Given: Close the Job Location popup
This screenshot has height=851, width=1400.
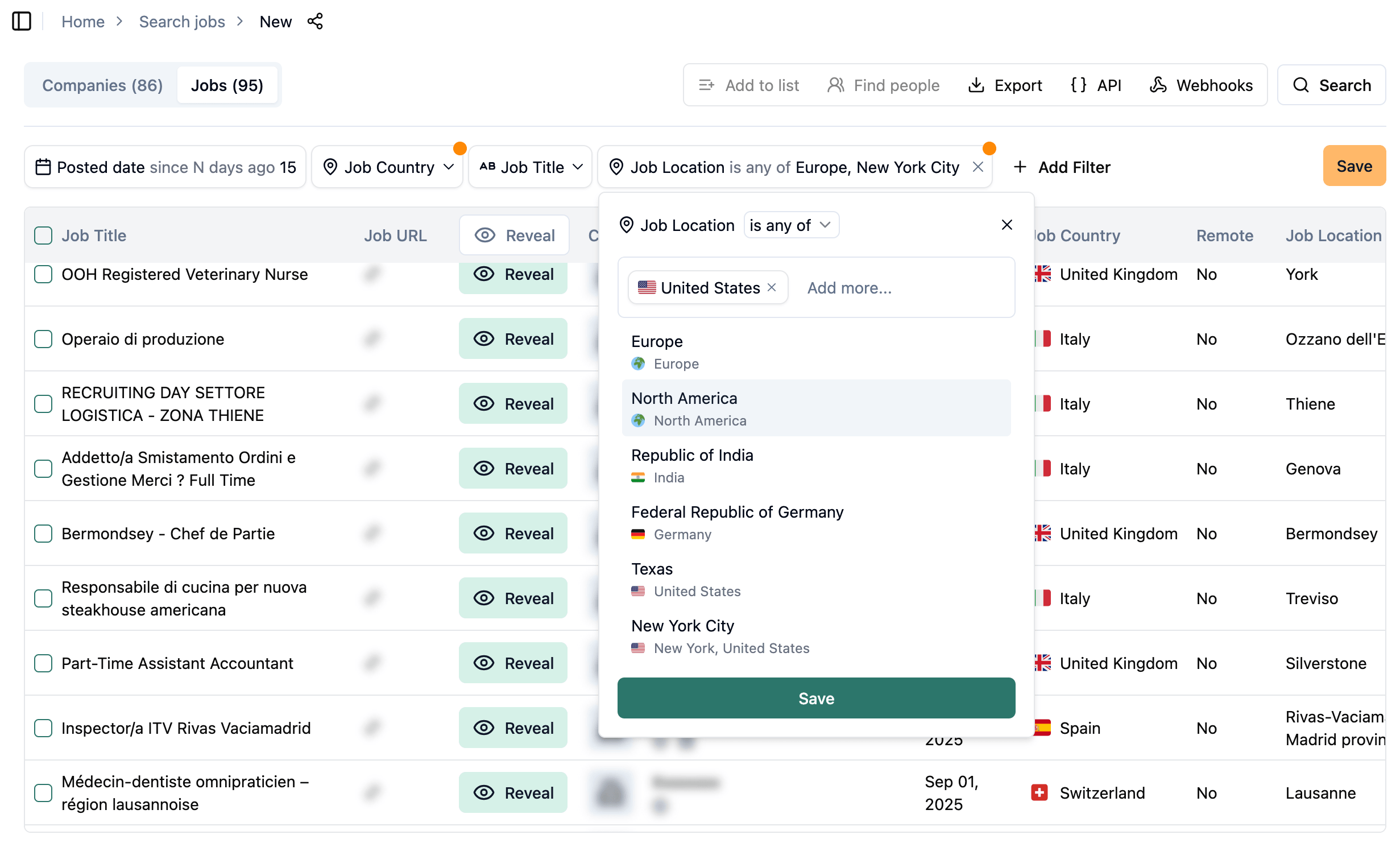Looking at the screenshot, I should pos(1006,225).
